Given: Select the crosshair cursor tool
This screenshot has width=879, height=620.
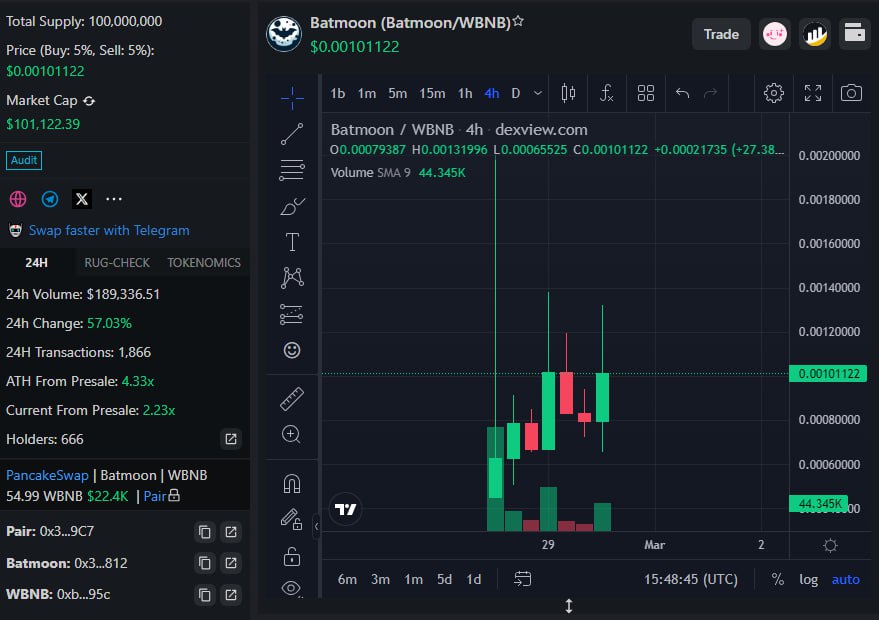Looking at the screenshot, I should pos(292,99).
